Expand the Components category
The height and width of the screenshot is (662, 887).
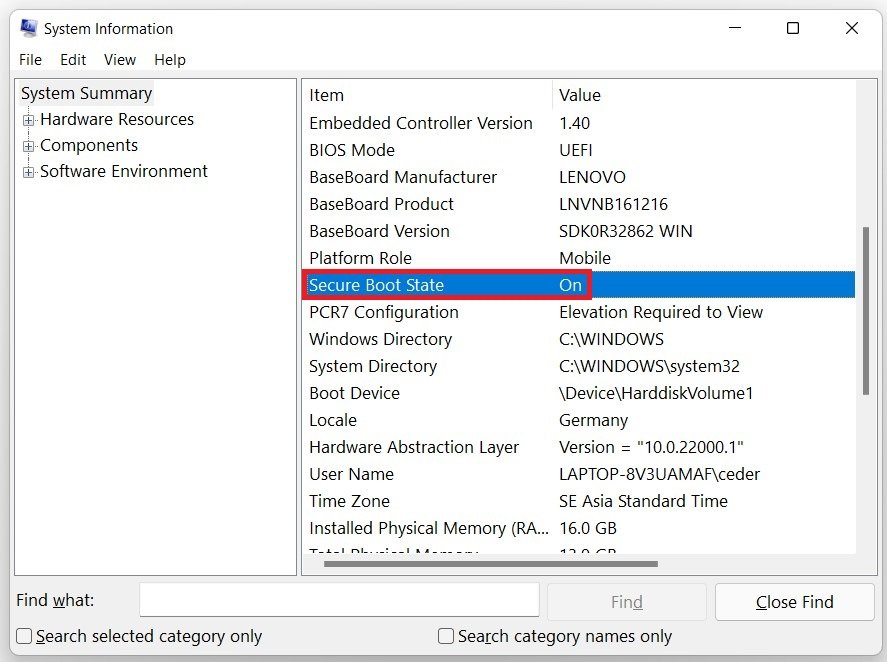29,146
